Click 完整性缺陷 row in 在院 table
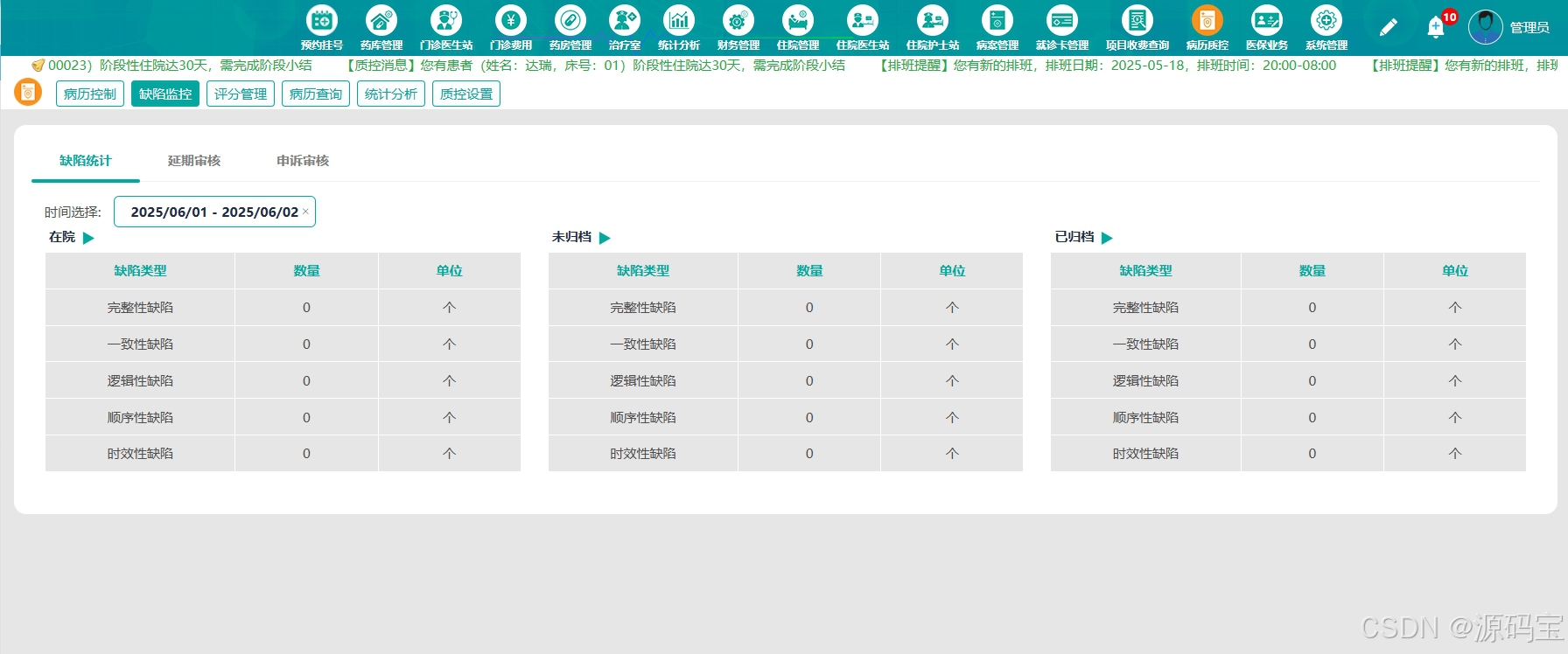 tap(283, 308)
